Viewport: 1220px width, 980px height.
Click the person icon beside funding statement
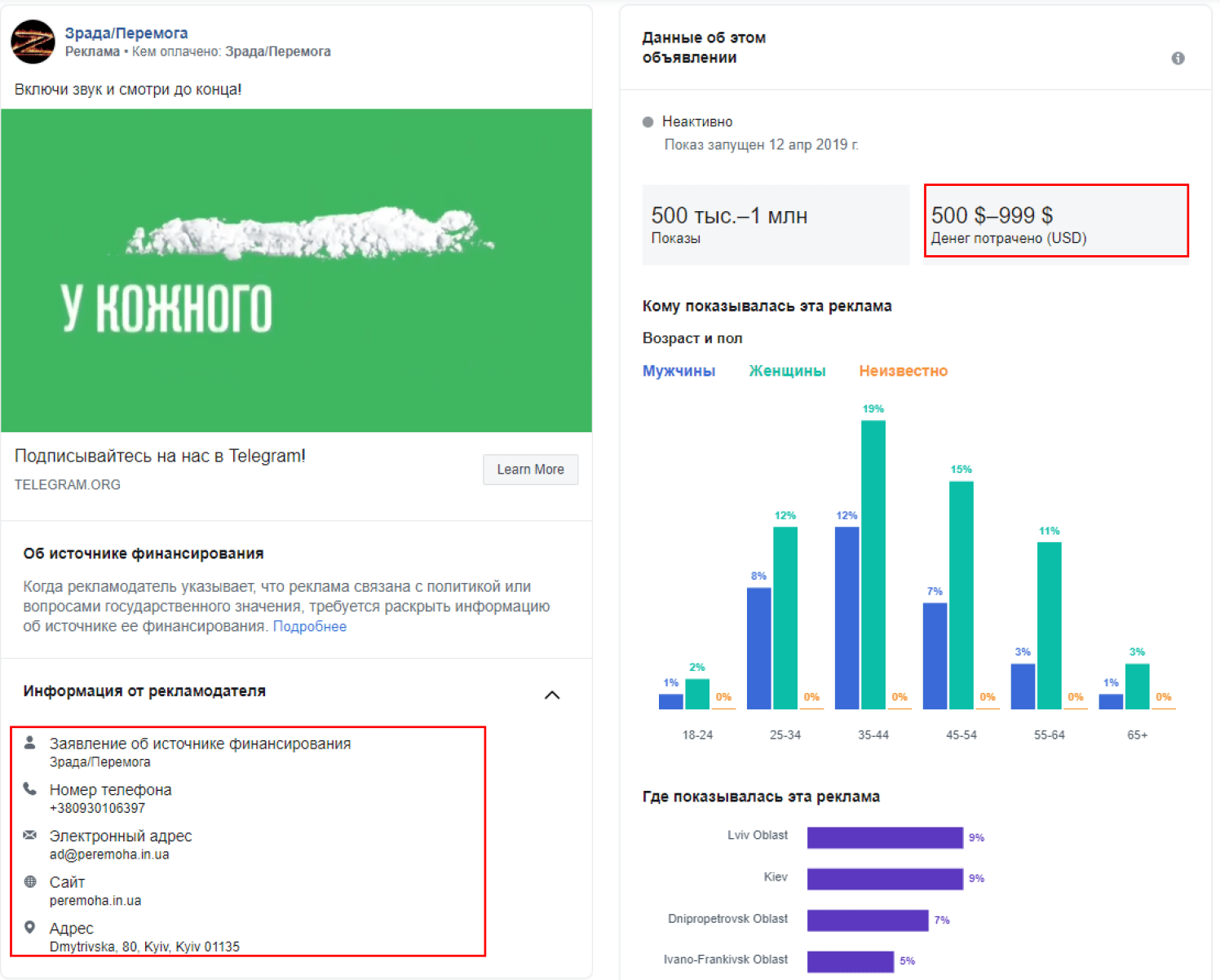(x=29, y=743)
